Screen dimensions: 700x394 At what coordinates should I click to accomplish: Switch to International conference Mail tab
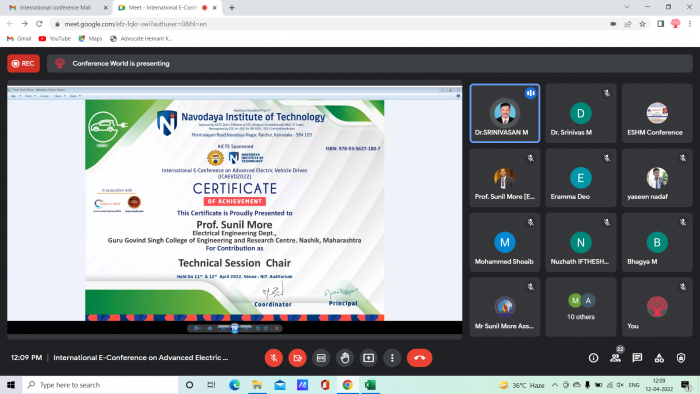[55, 8]
